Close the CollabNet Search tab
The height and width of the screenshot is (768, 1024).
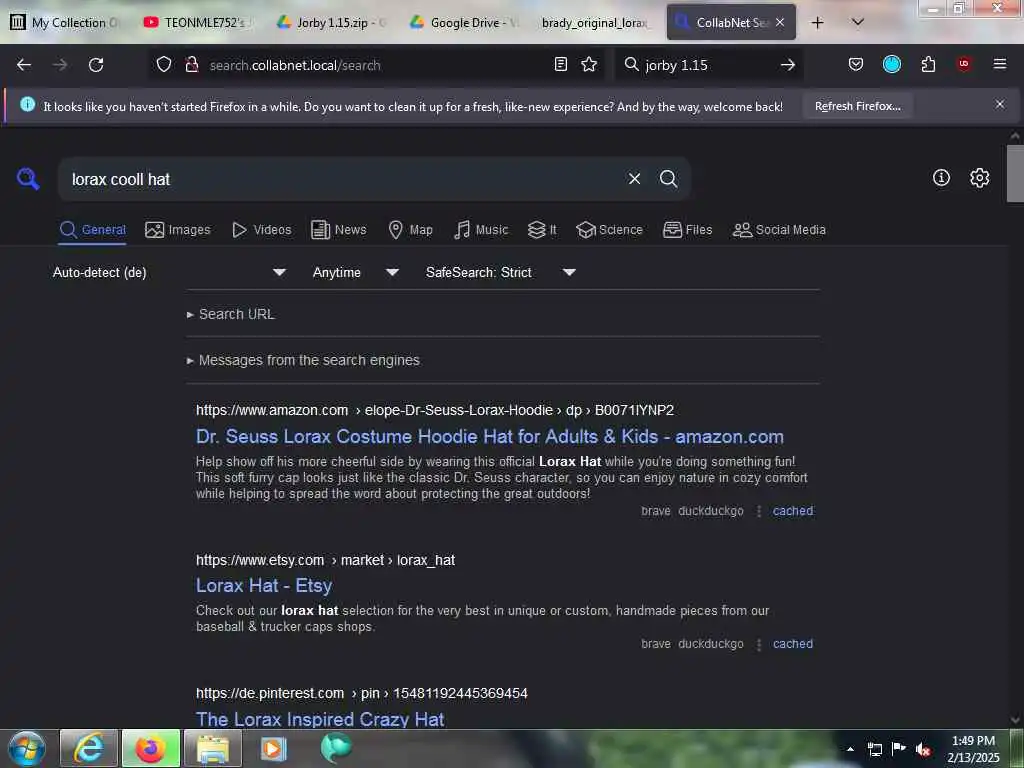click(780, 22)
